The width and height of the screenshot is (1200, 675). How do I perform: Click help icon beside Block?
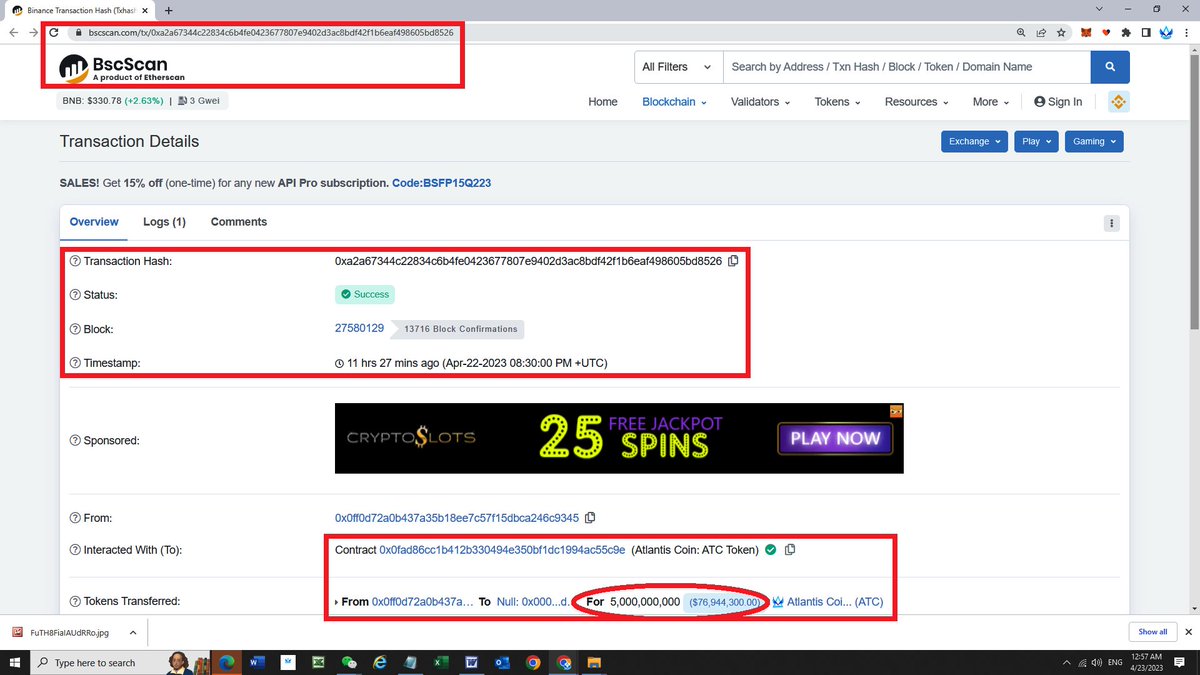[75, 329]
